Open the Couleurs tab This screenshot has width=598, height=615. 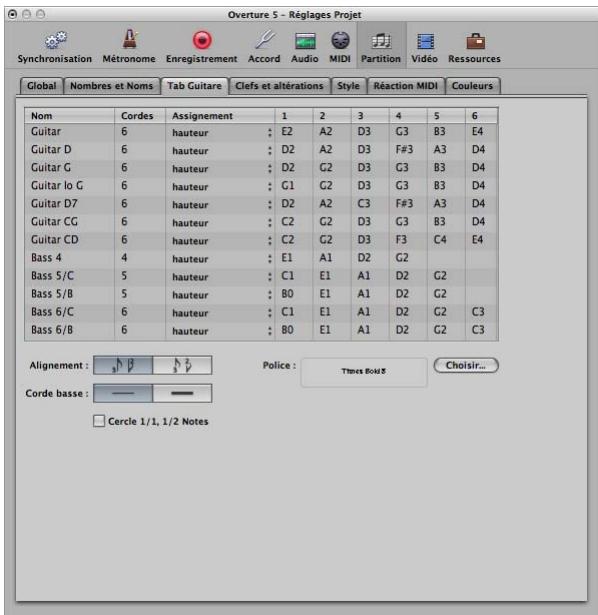click(472, 86)
